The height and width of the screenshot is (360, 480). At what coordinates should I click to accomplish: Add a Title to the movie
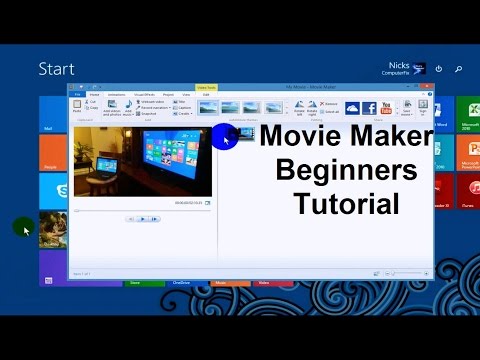[179, 102]
